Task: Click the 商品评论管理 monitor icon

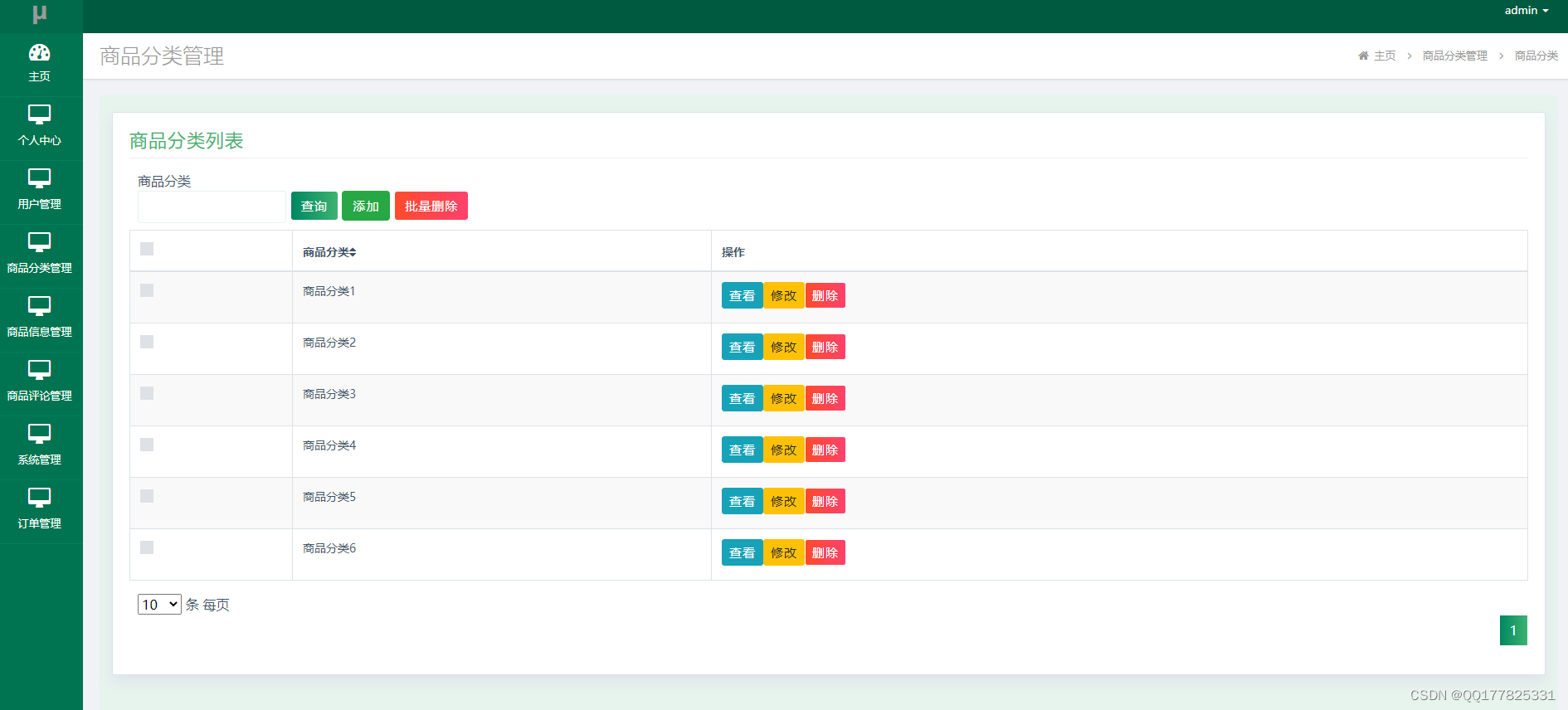Action: 40,370
